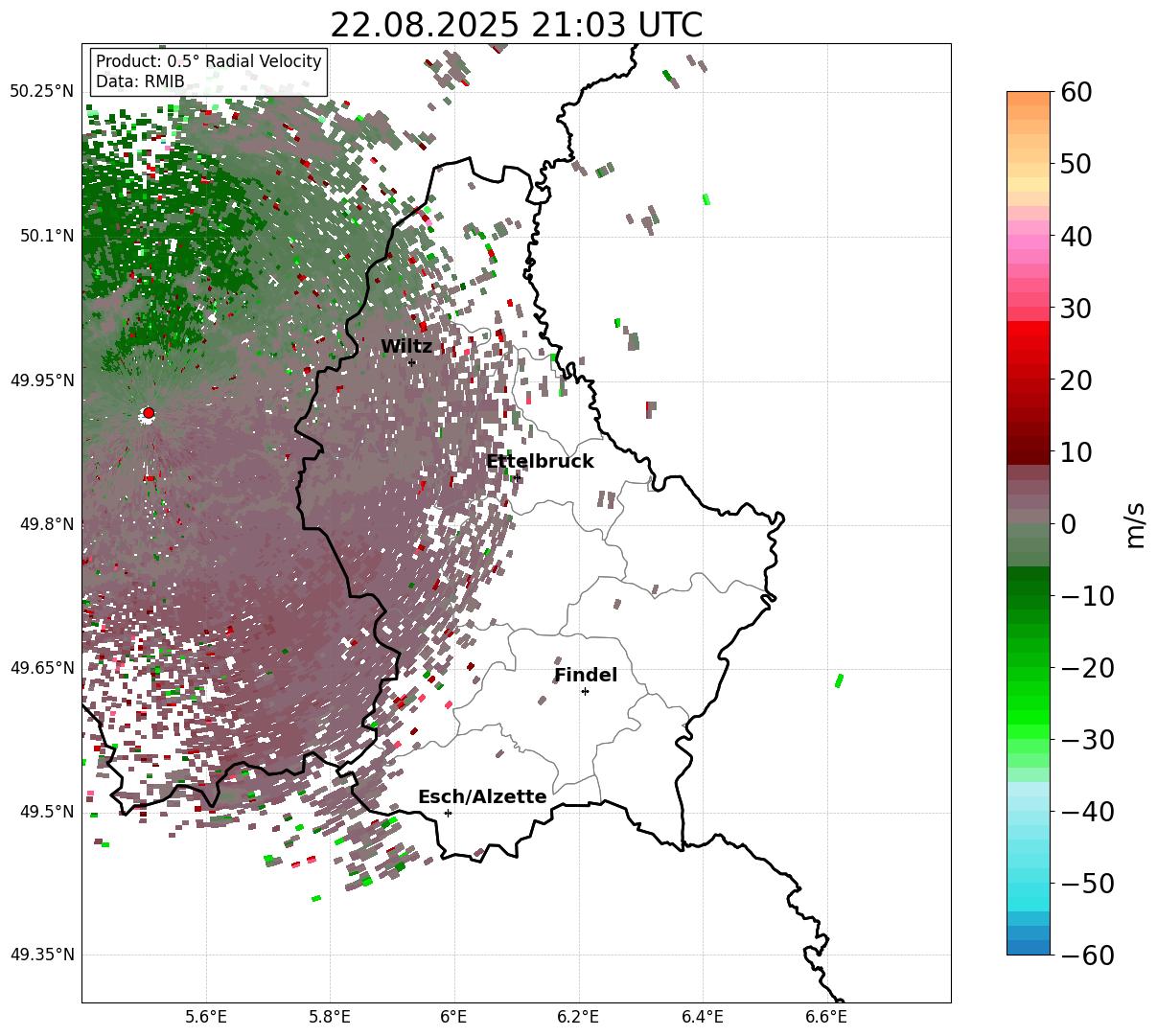Click the colorbar tick label 50

1076,164
